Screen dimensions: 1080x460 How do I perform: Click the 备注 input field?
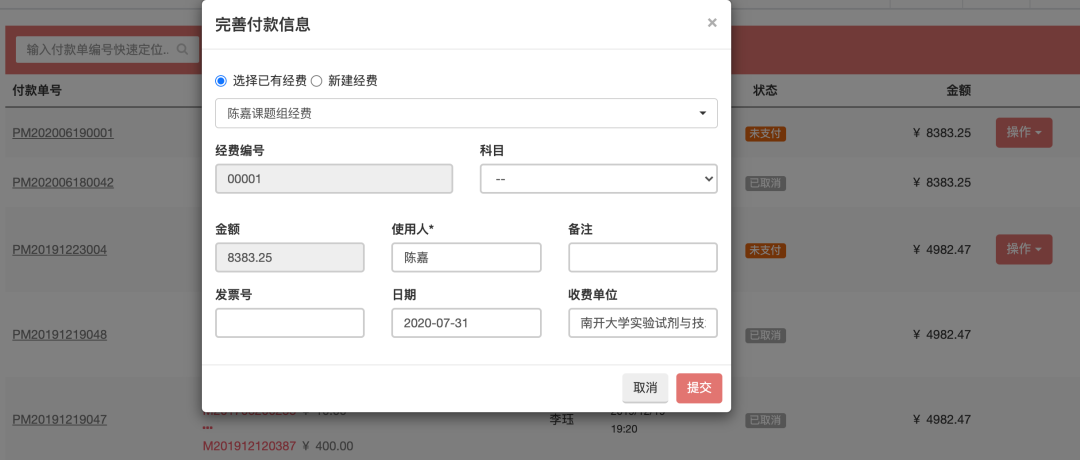[642, 257]
